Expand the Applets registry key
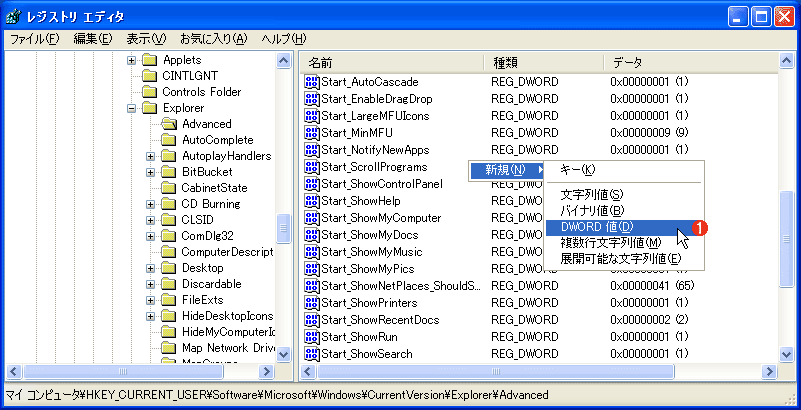This screenshot has height=410, width=801. click(132, 60)
